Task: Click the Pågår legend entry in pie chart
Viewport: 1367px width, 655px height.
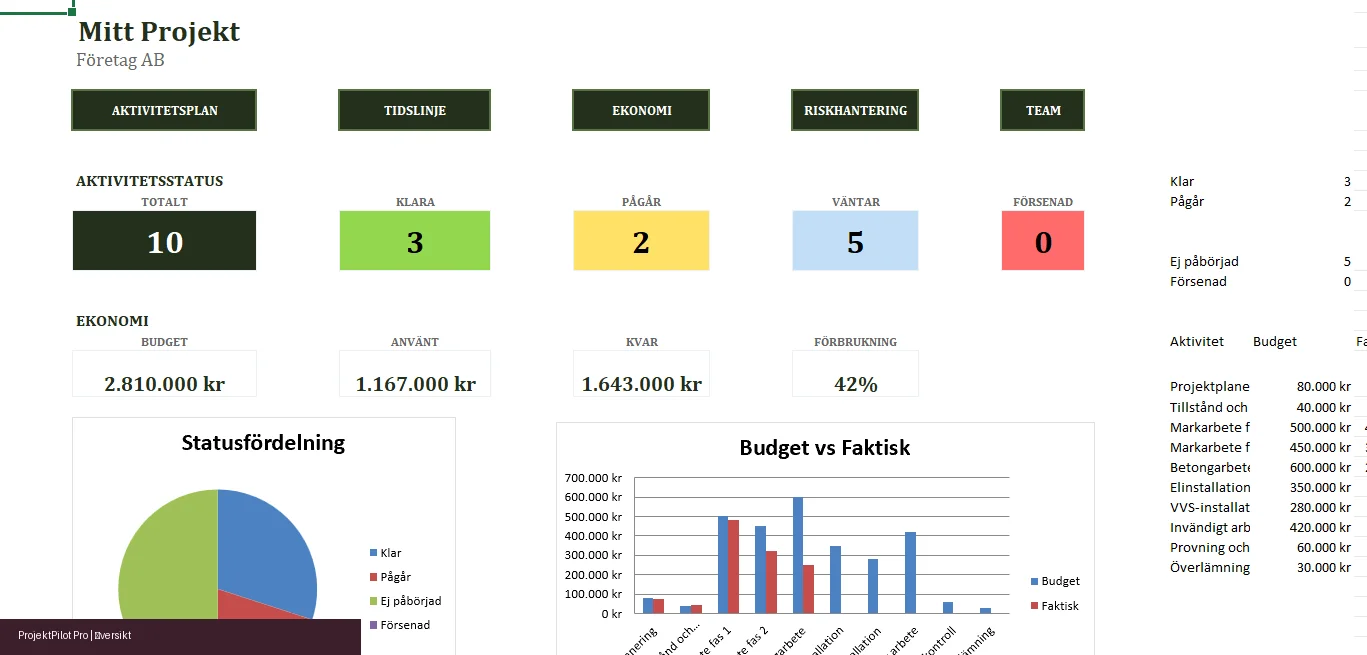Action: (391, 577)
